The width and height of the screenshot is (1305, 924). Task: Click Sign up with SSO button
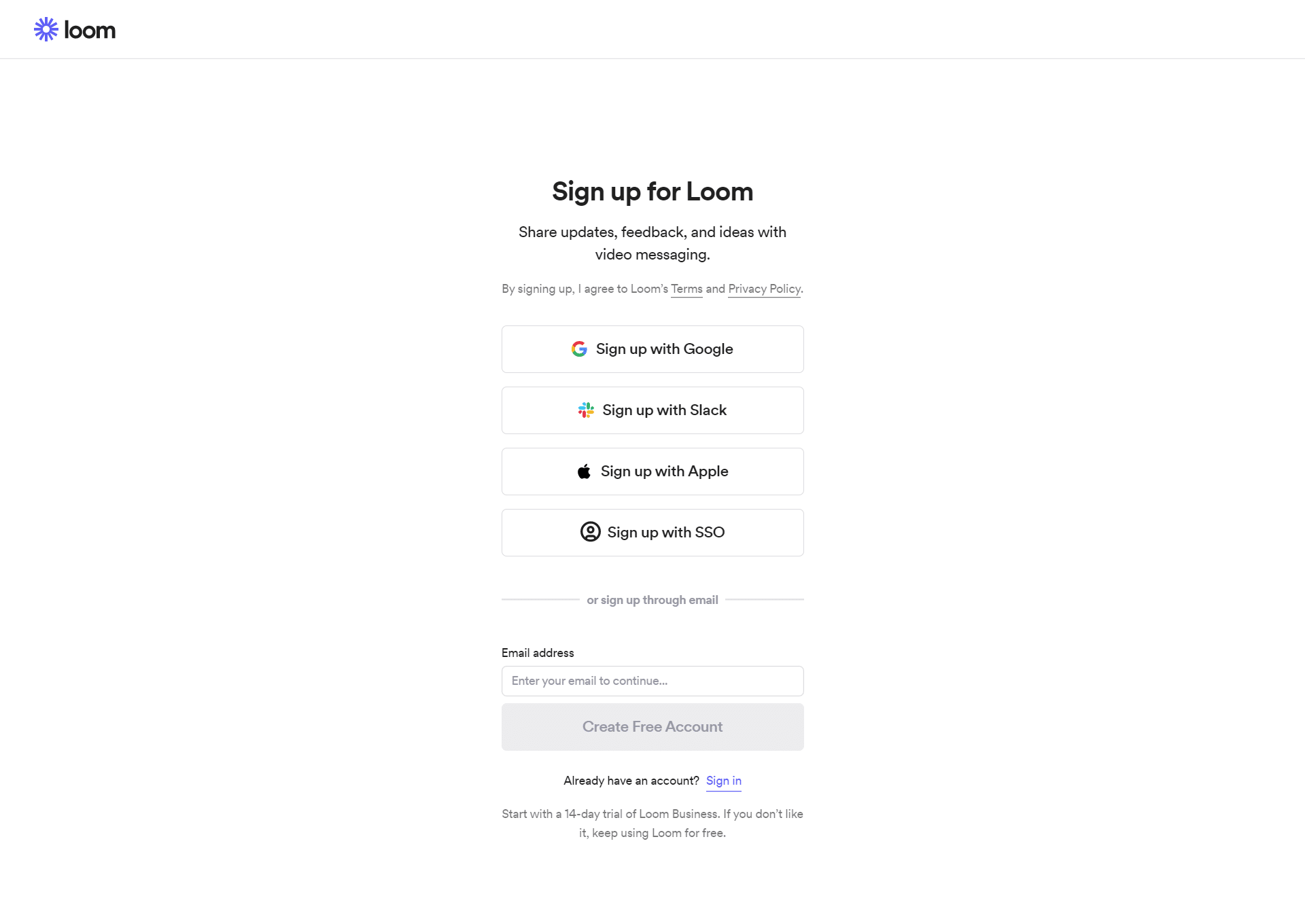tap(652, 532)
